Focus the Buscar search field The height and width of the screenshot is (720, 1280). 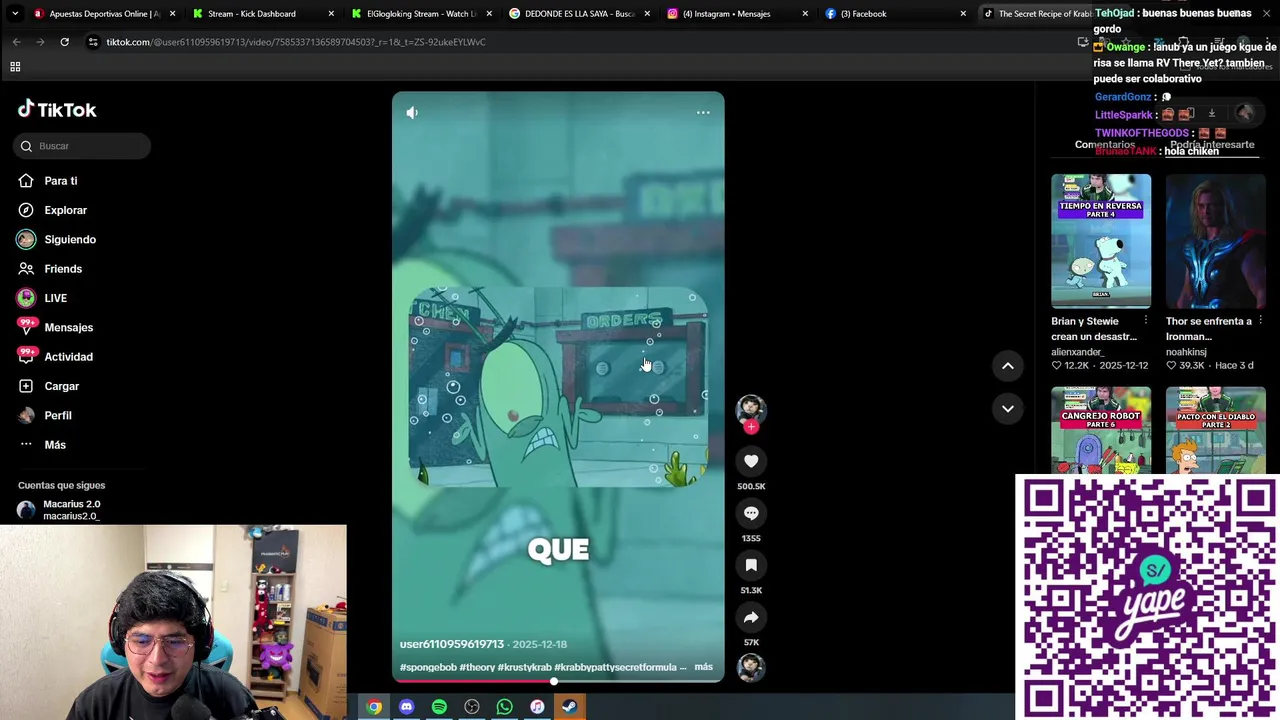coord(83,146)
